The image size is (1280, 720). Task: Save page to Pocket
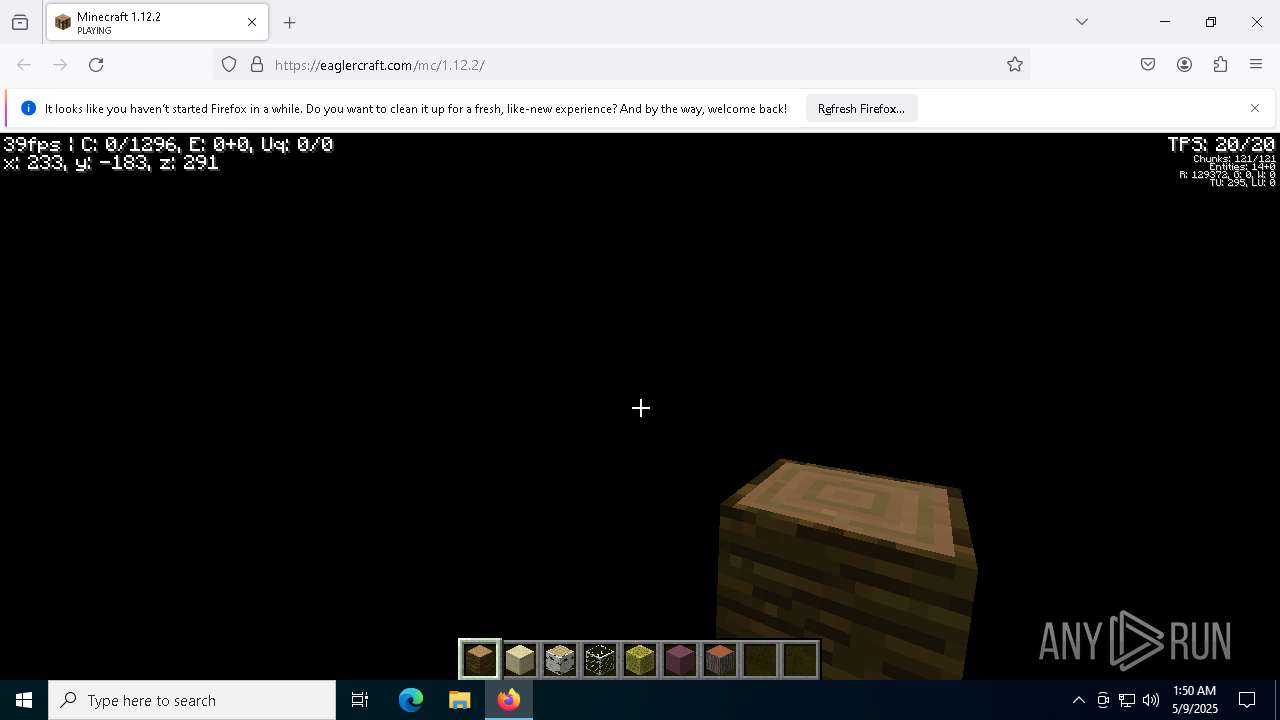(1148, 65)
